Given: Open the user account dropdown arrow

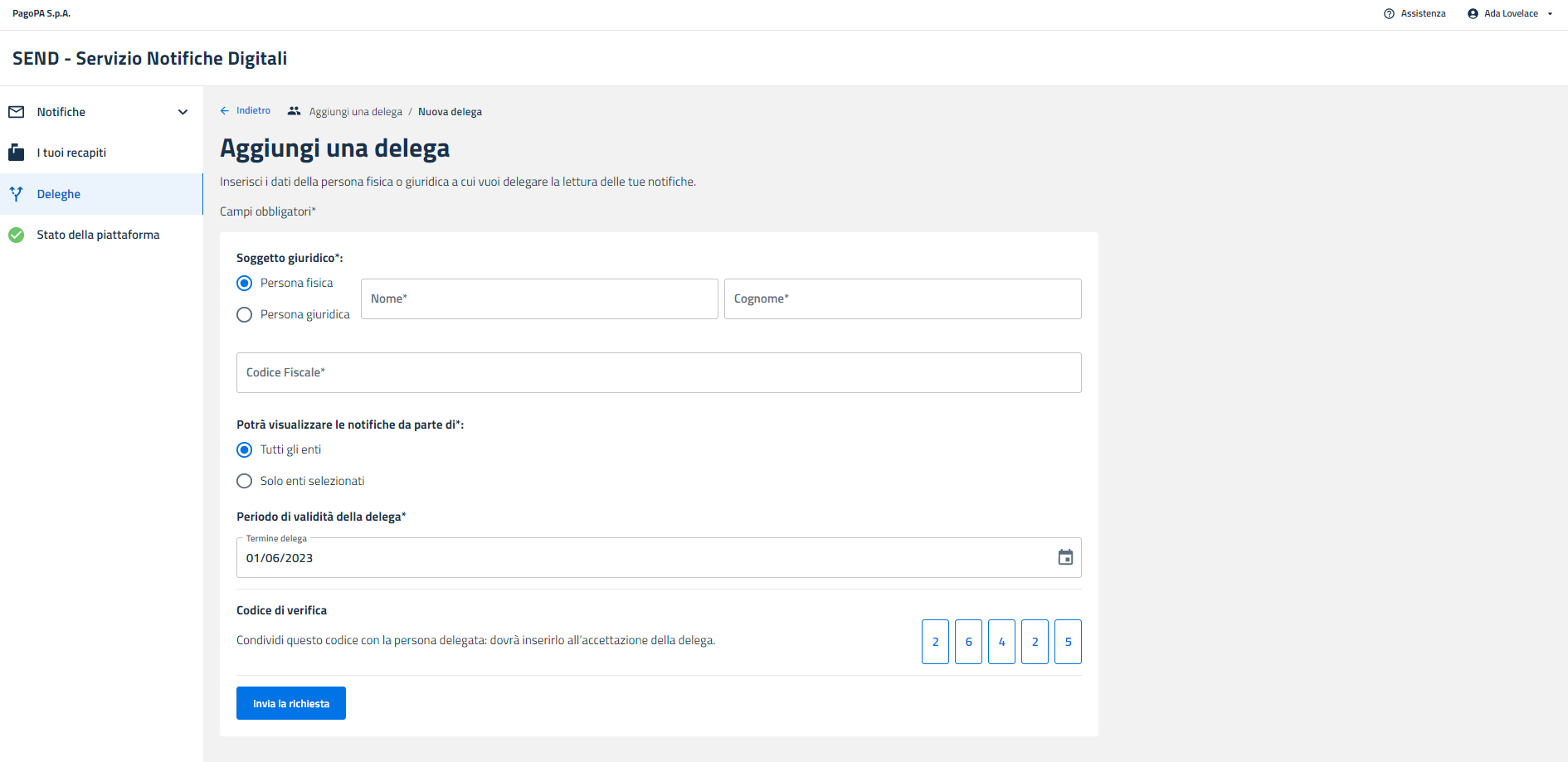Looking at the screenshot, I should pos(1550,14).
